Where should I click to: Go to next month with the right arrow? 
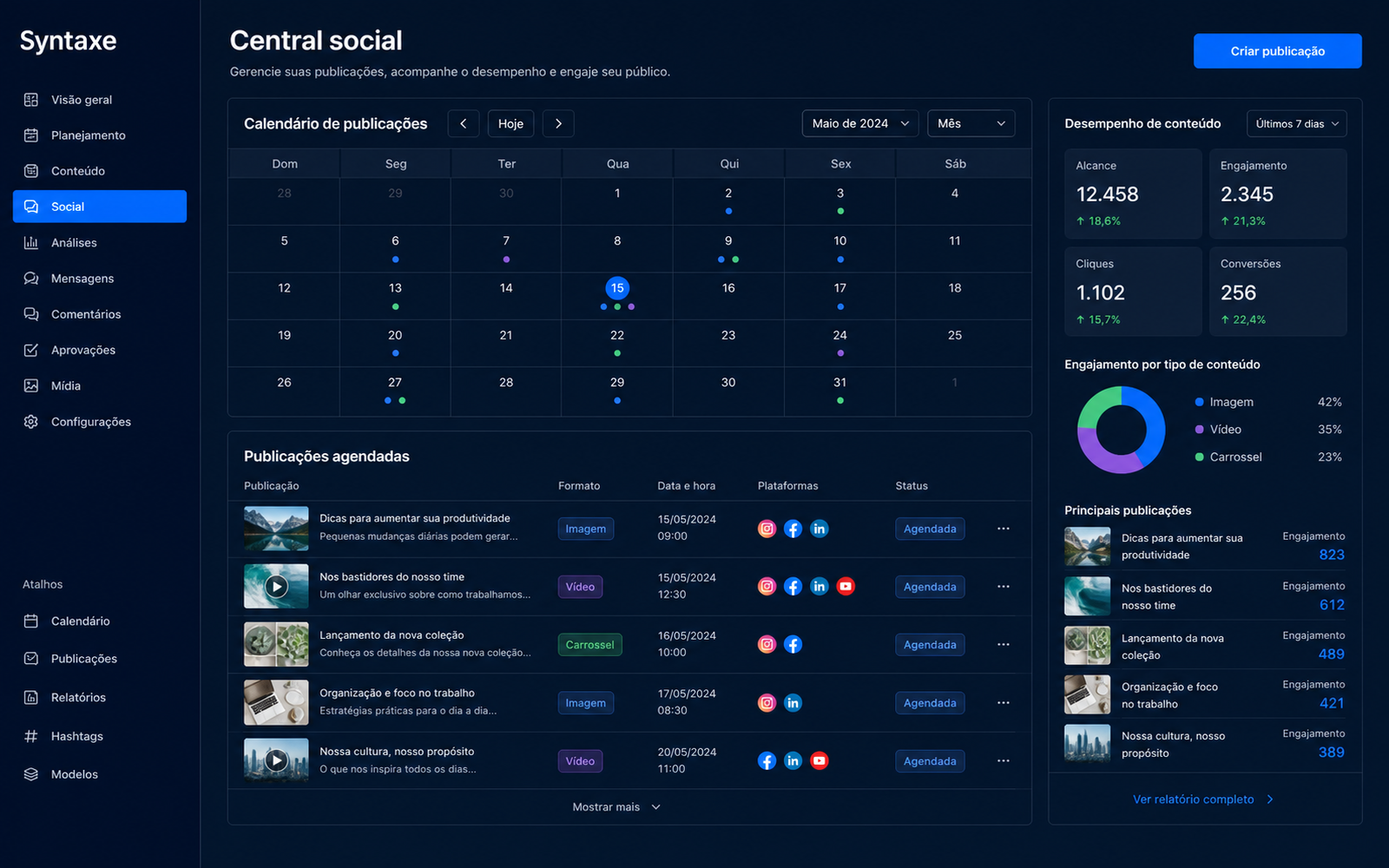point(558,123)
